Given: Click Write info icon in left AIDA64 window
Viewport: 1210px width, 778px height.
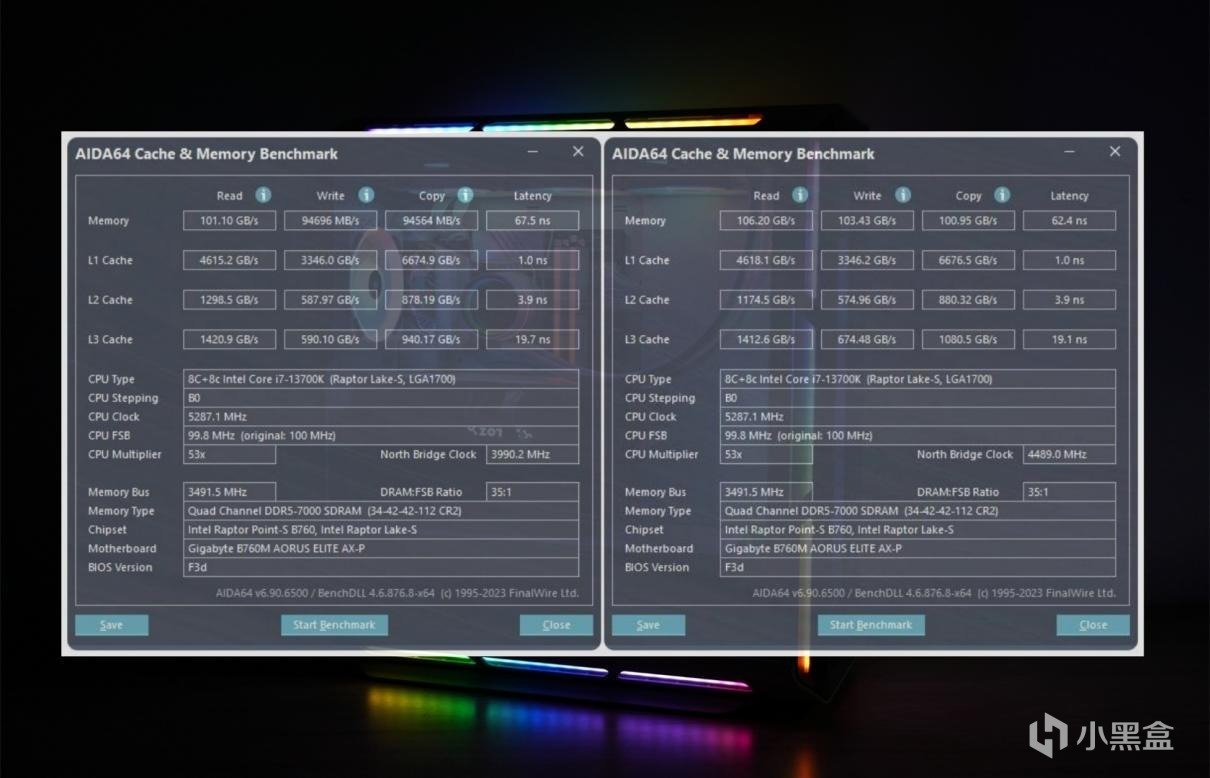Looking at the screenshot, I should [x=366, y=195].
